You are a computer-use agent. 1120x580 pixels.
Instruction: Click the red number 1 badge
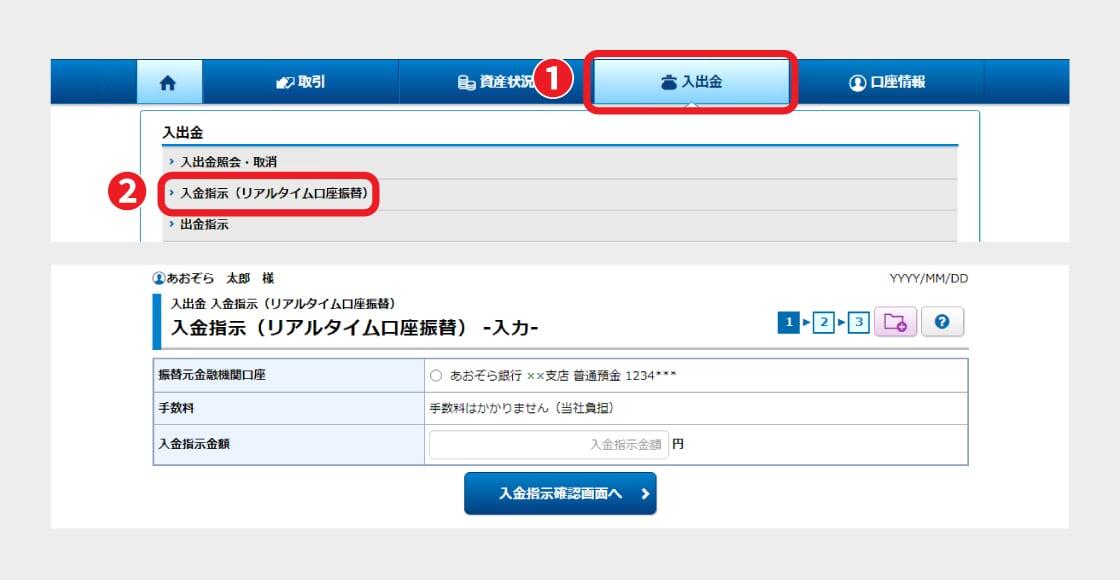click(552, 80)
